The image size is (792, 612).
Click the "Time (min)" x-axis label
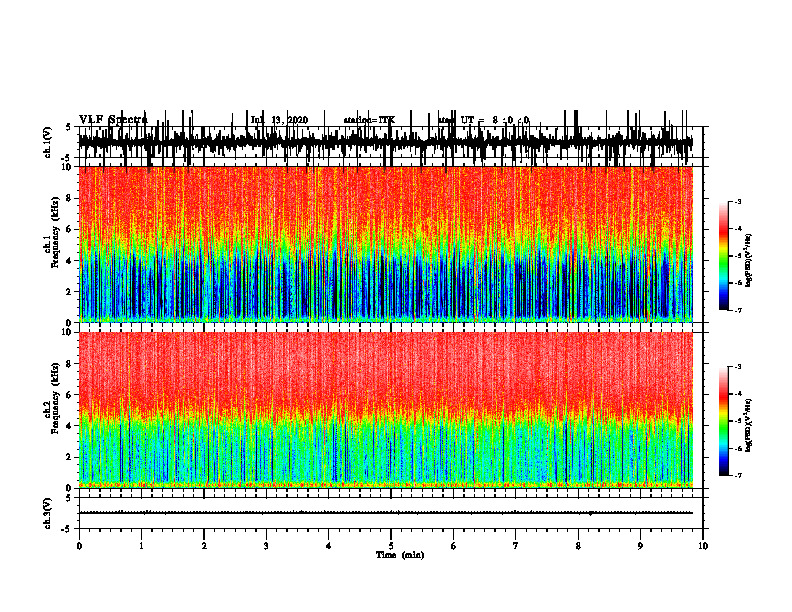click(400, 555)
